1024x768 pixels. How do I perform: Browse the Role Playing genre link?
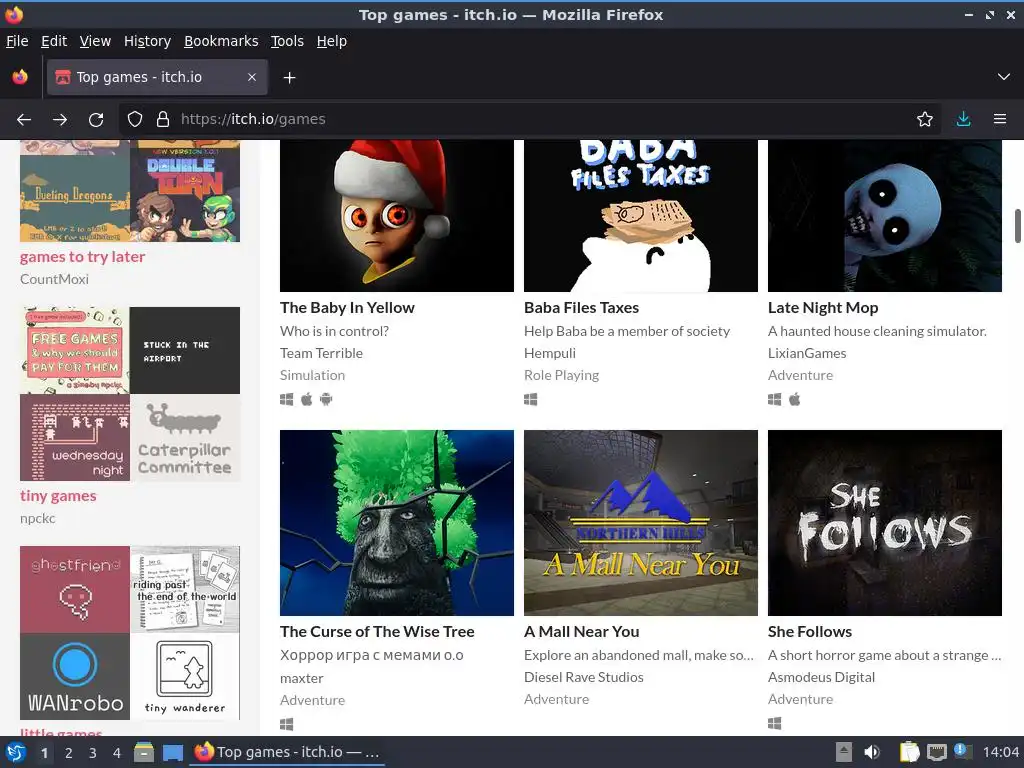point(562,376)
